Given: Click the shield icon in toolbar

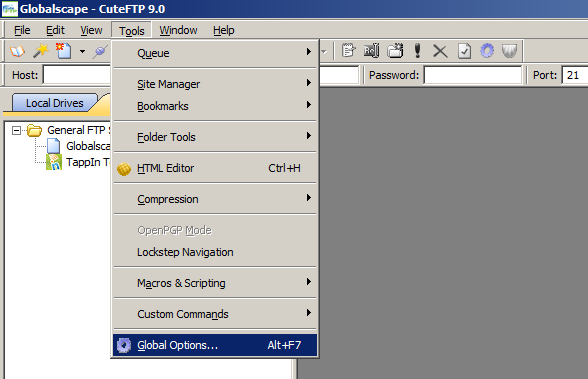Looking at the screenshot, I should pos(510,51).
